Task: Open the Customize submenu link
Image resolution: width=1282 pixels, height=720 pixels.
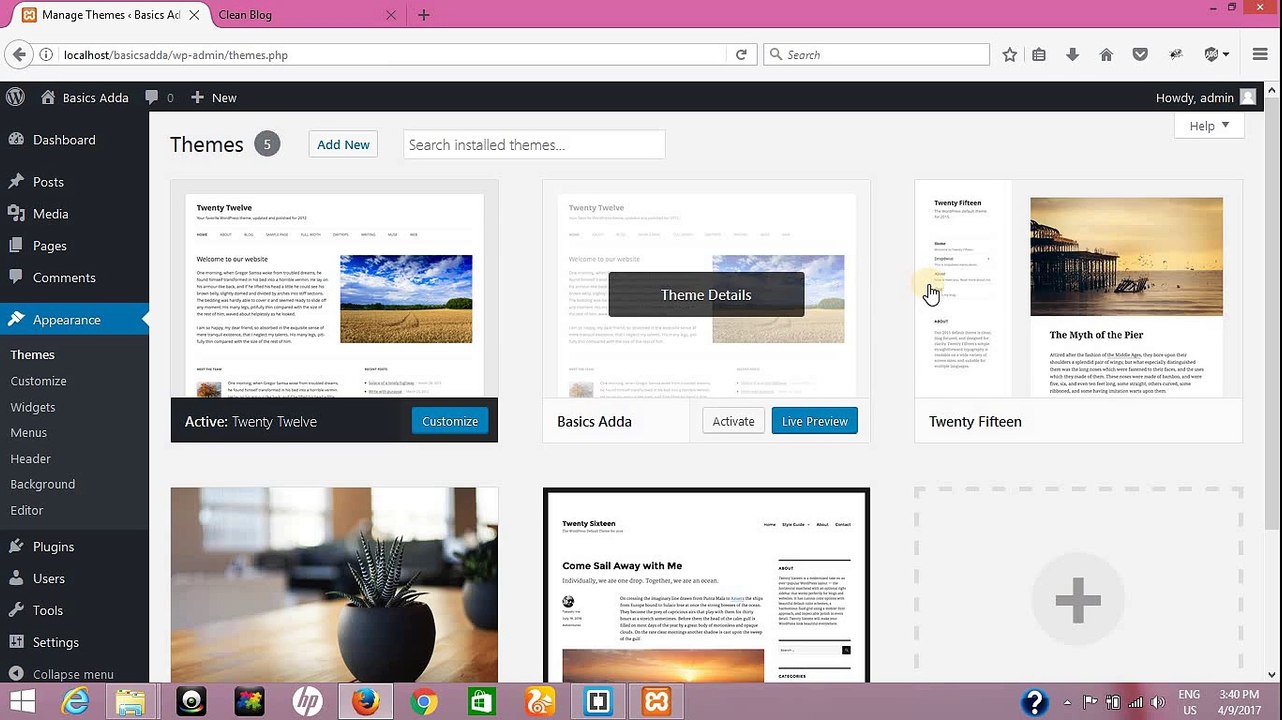Action: pyautogui.click(x=38, y=381)
